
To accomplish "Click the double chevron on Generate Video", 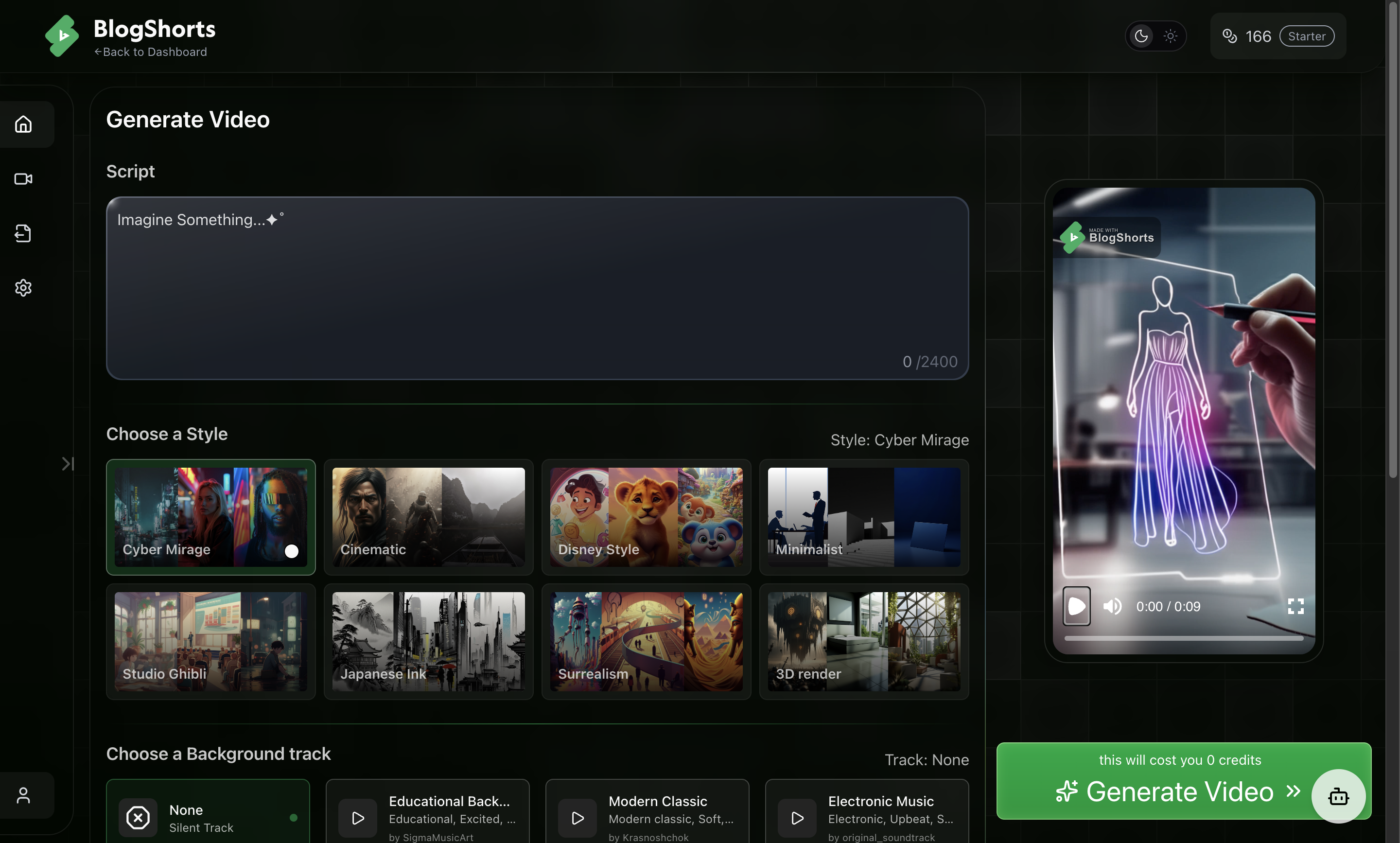I will 1293,791.
